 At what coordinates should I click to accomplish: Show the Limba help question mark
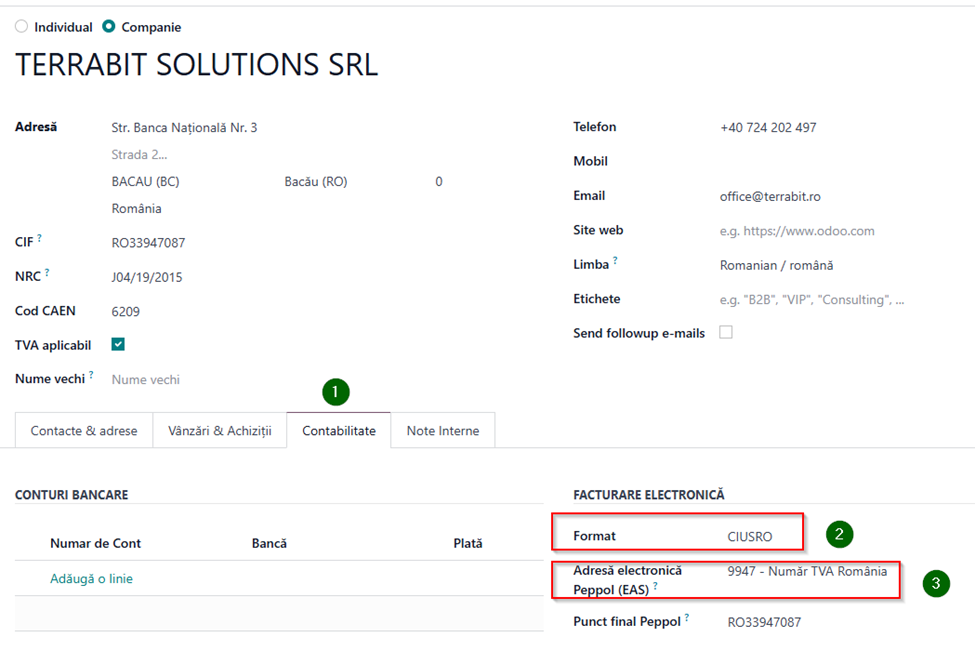tap(615, 261)
